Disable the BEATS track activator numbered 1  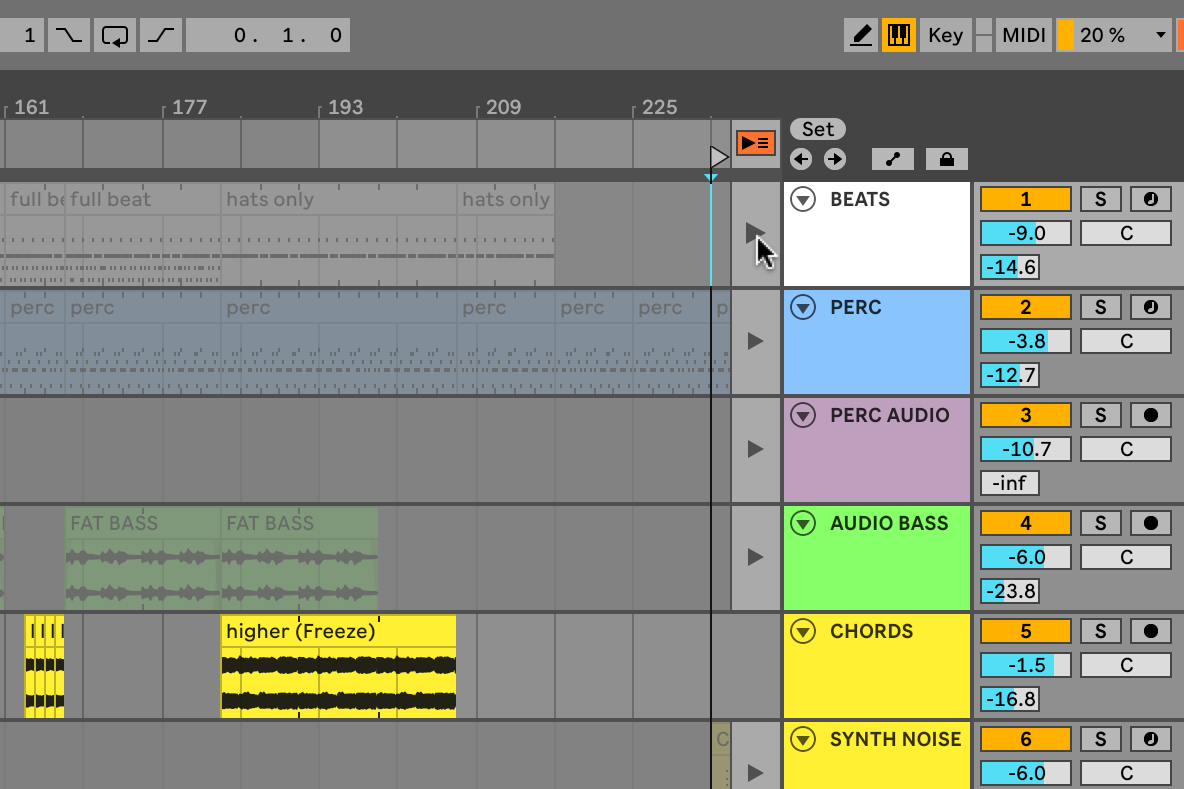[1025, 199]
